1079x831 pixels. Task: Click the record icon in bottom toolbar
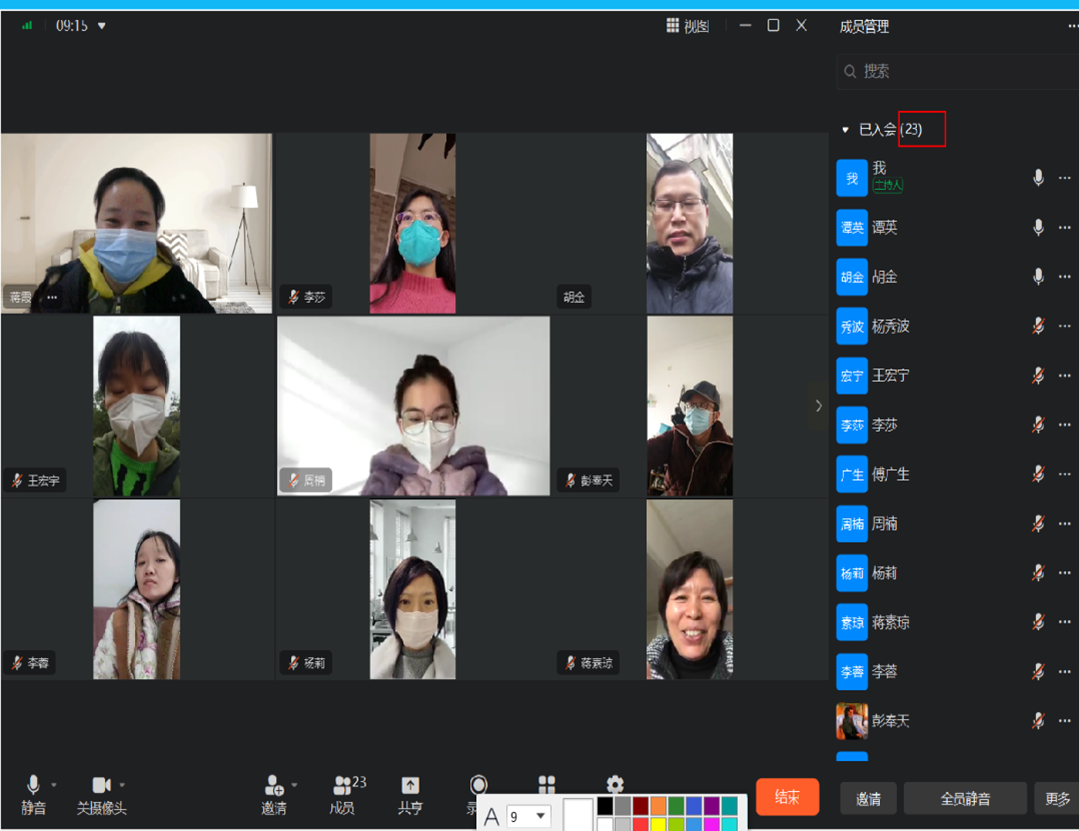[x=479, y=786]
